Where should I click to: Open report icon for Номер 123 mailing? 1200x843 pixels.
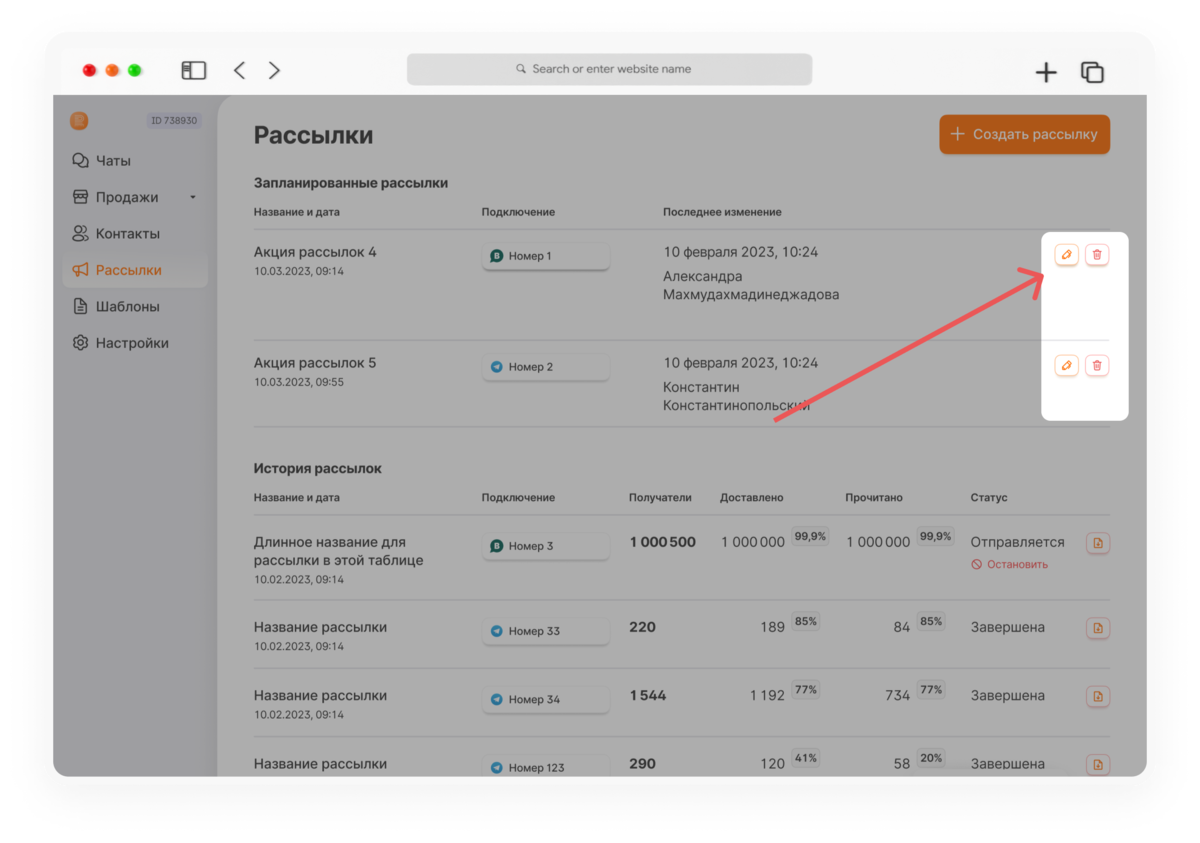pyautogui.click(x=1098, y=764)
